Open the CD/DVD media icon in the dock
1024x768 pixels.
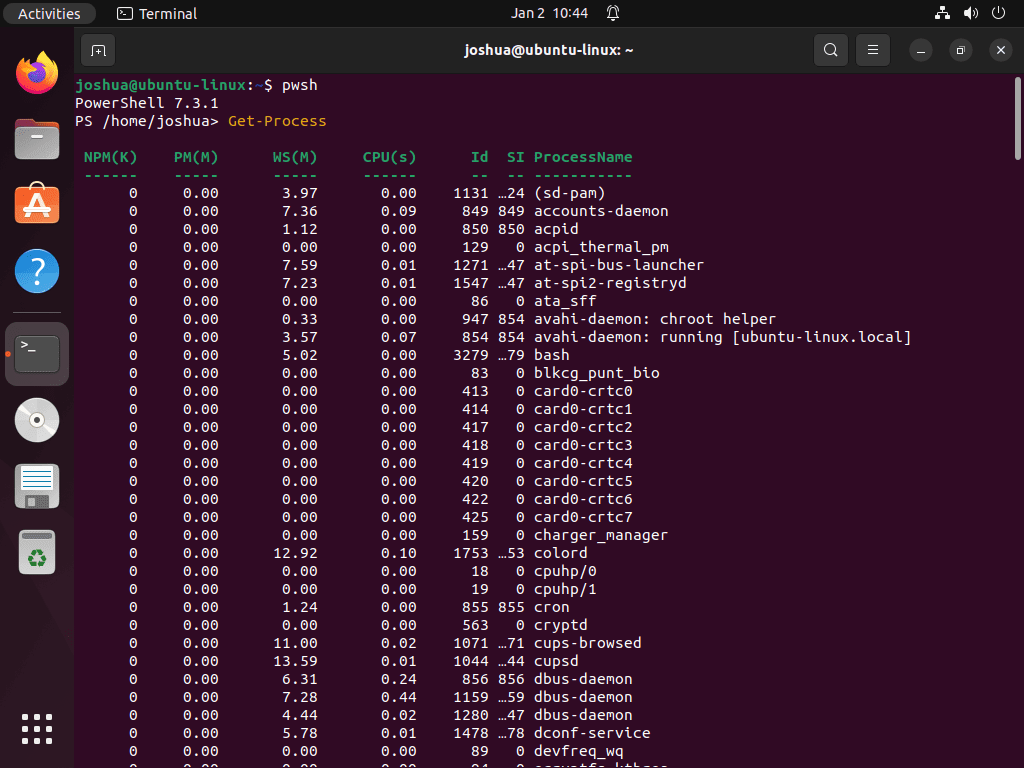(36, 420)
